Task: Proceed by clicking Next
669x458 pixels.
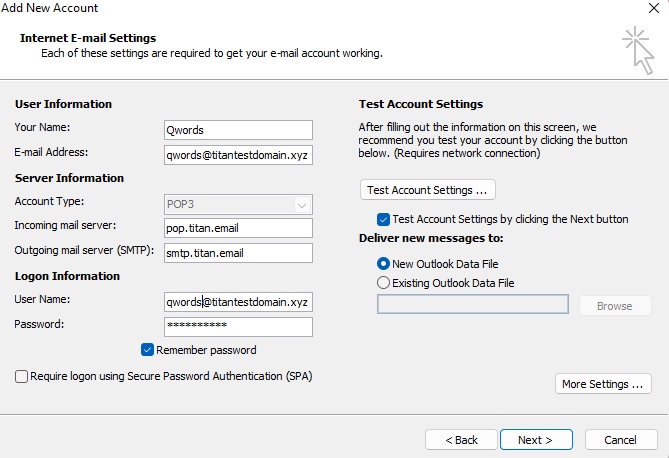Action: click(536, 440)
